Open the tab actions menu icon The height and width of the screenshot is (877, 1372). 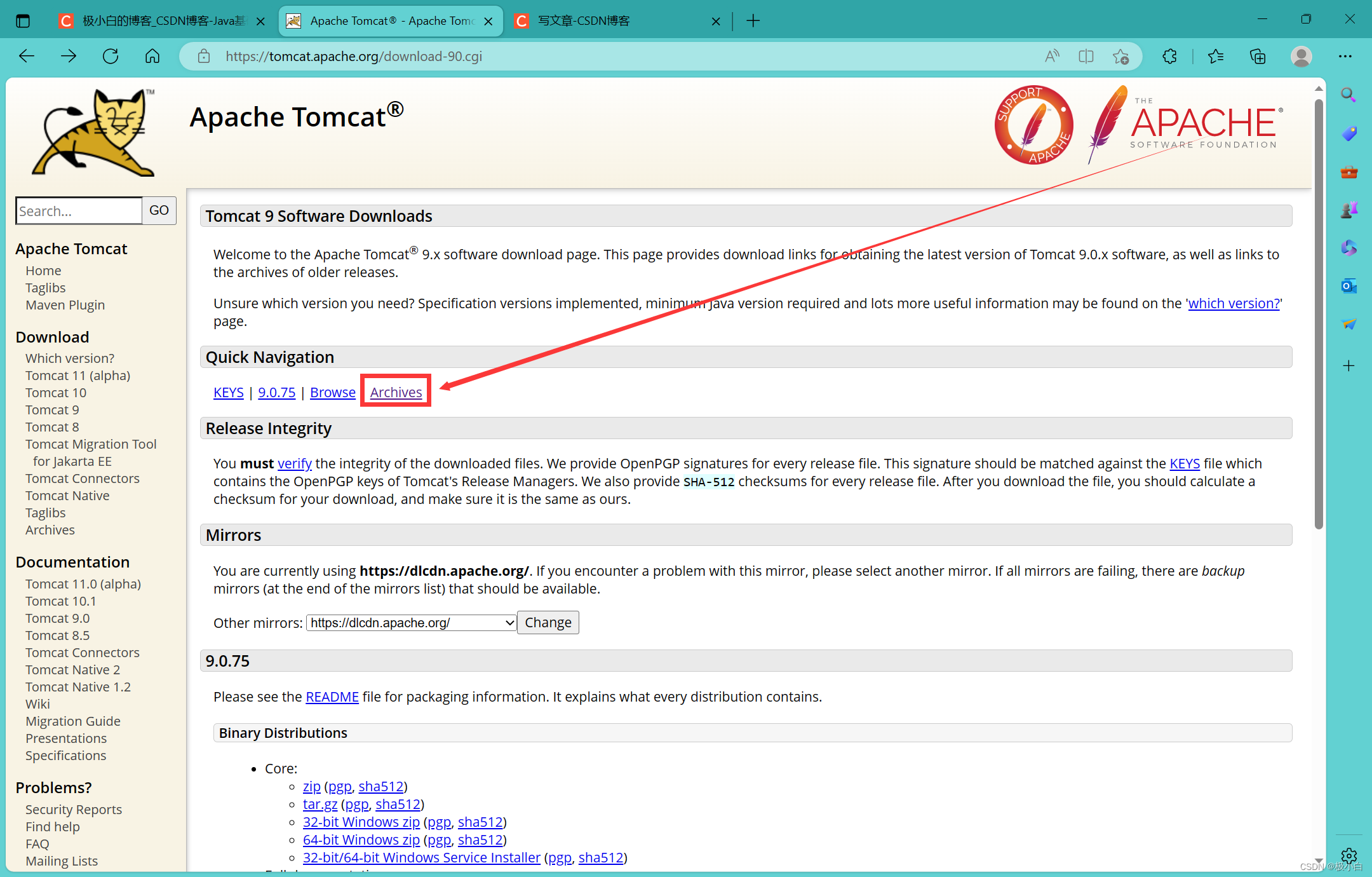[x=23, y=21]
